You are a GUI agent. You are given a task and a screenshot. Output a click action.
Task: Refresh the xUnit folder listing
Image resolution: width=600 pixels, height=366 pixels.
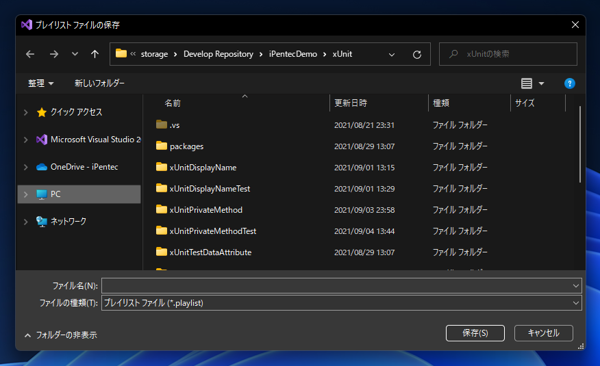click(x=417, y=54)
